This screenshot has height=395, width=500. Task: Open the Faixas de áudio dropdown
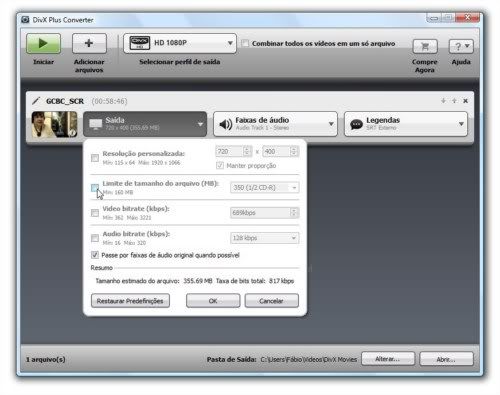point(275,124)
